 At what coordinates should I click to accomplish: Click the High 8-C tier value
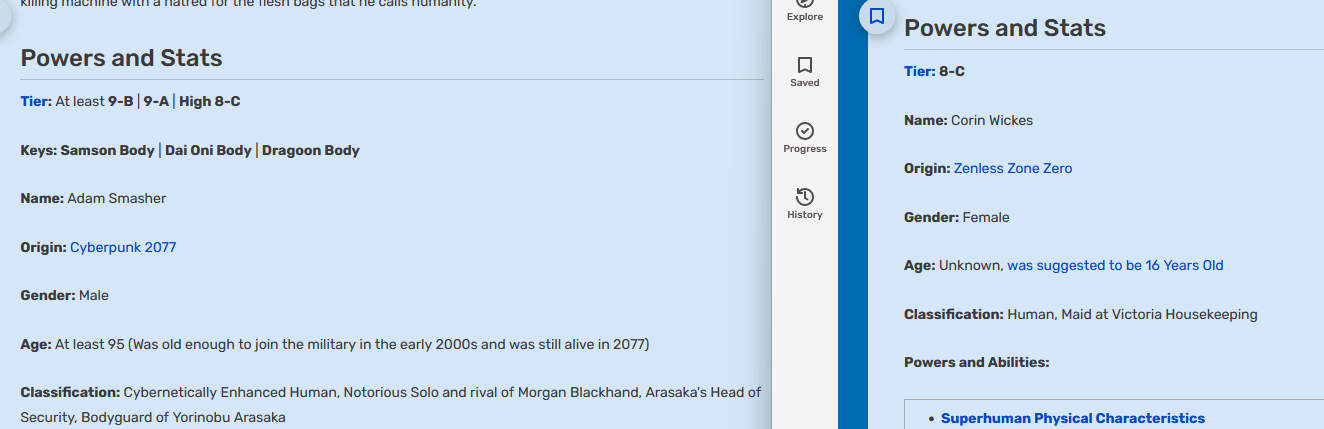pos(210,101)
